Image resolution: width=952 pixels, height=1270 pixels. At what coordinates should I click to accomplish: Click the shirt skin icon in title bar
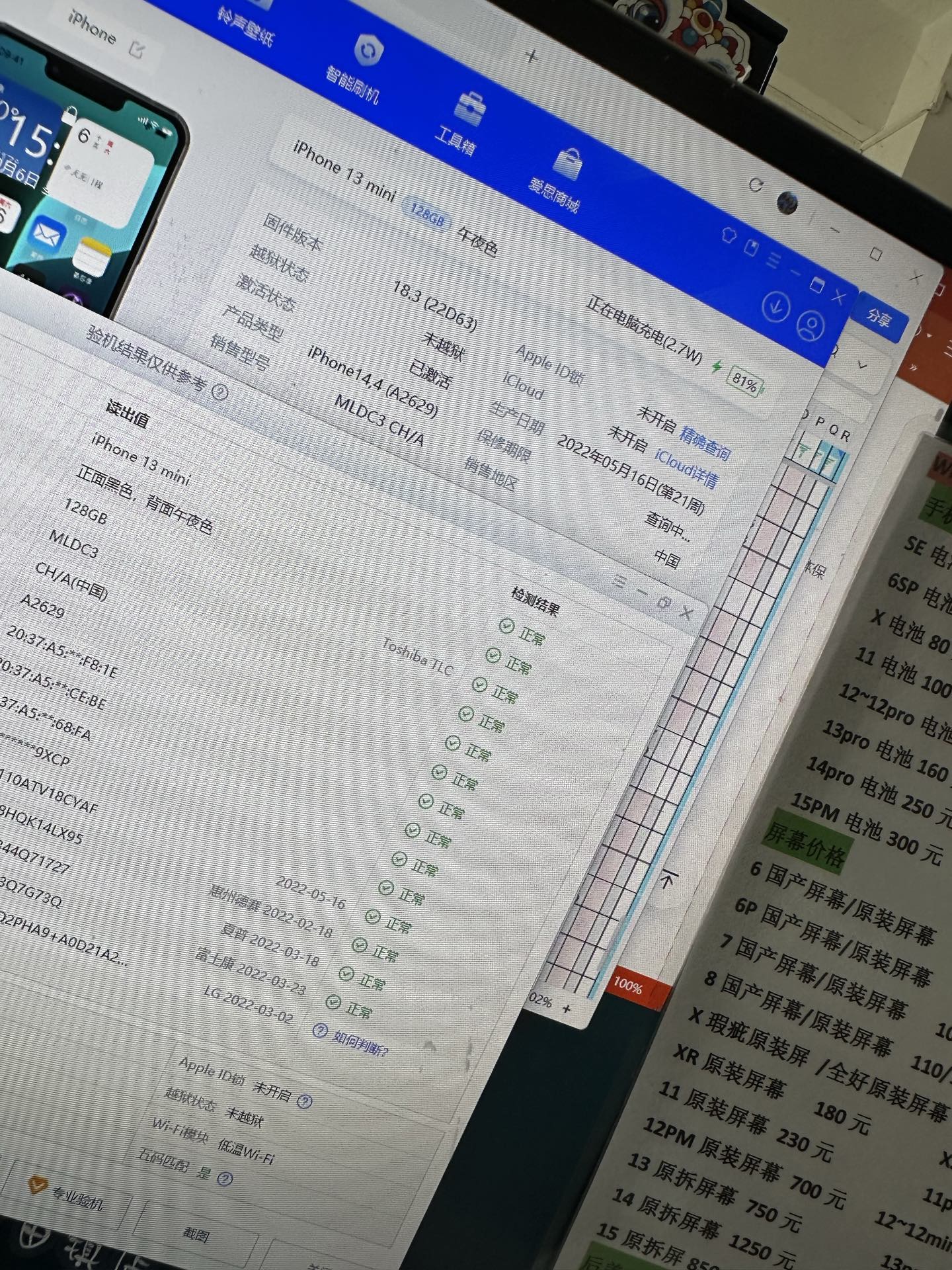729,235
